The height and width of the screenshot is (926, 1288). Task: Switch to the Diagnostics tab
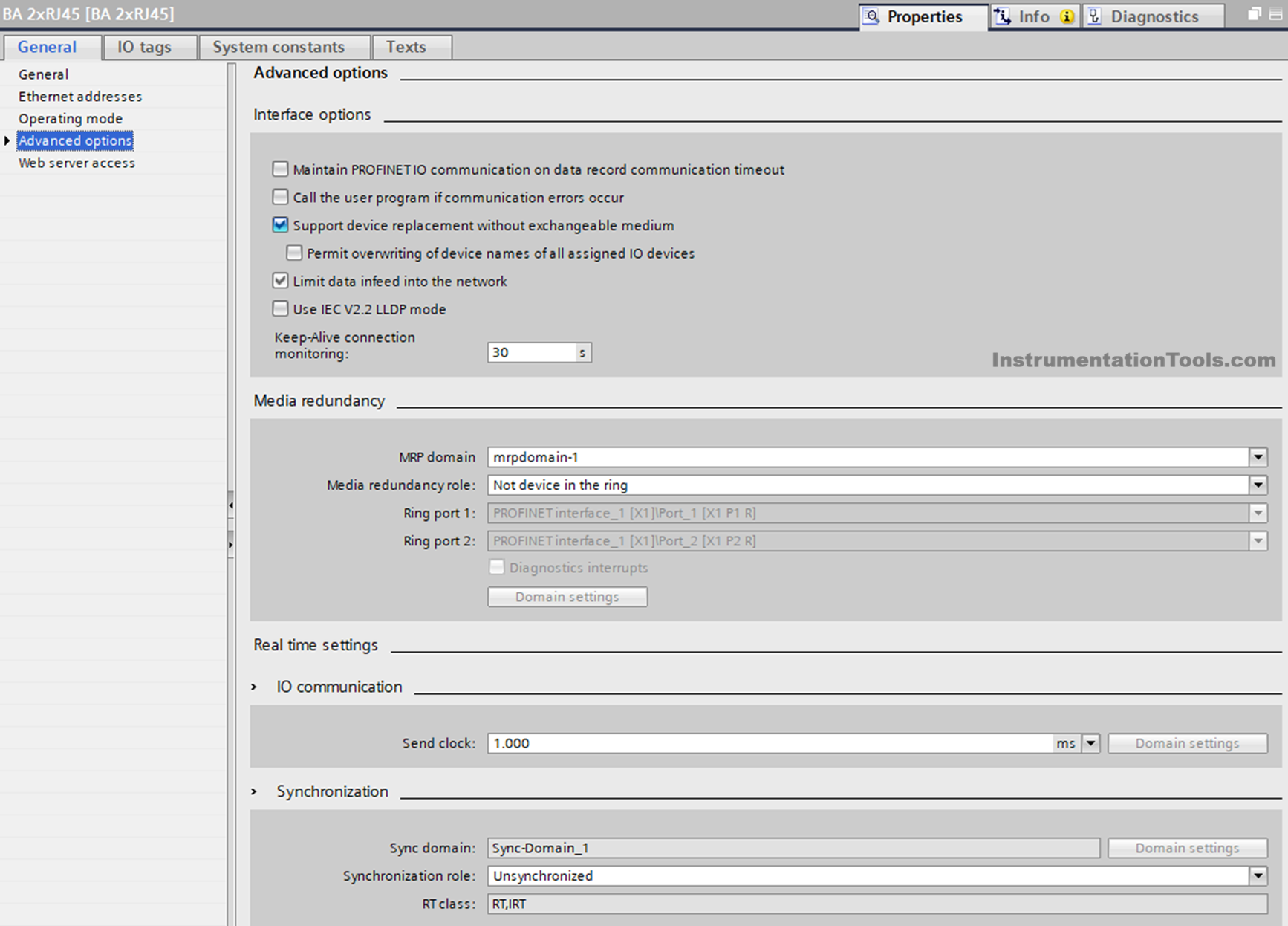click(x=1154, y=16)
